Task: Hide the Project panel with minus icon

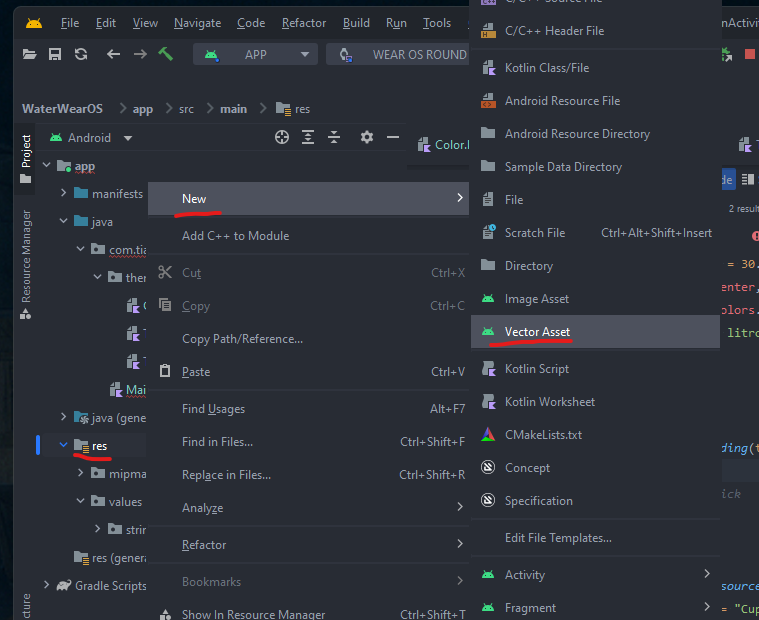Action: [393, 137]
